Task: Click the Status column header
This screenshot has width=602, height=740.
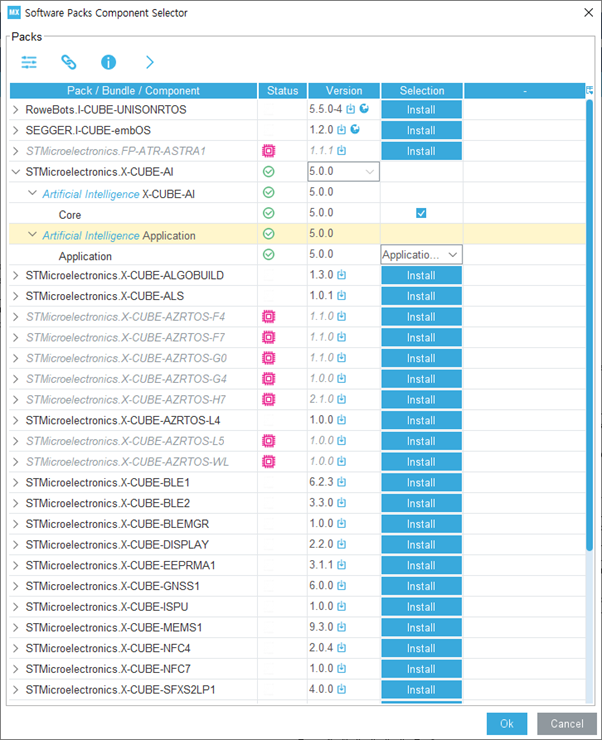Action: point(283,91)
